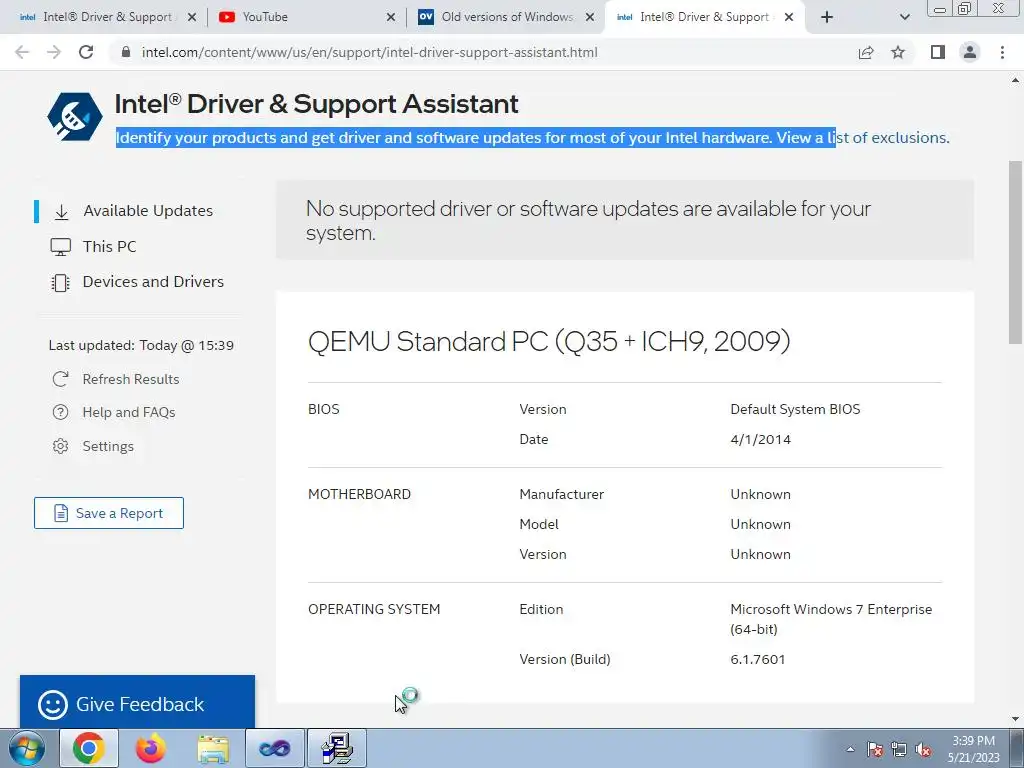
Task: Open Devices and Drivers section
Action: pos(153,281)
